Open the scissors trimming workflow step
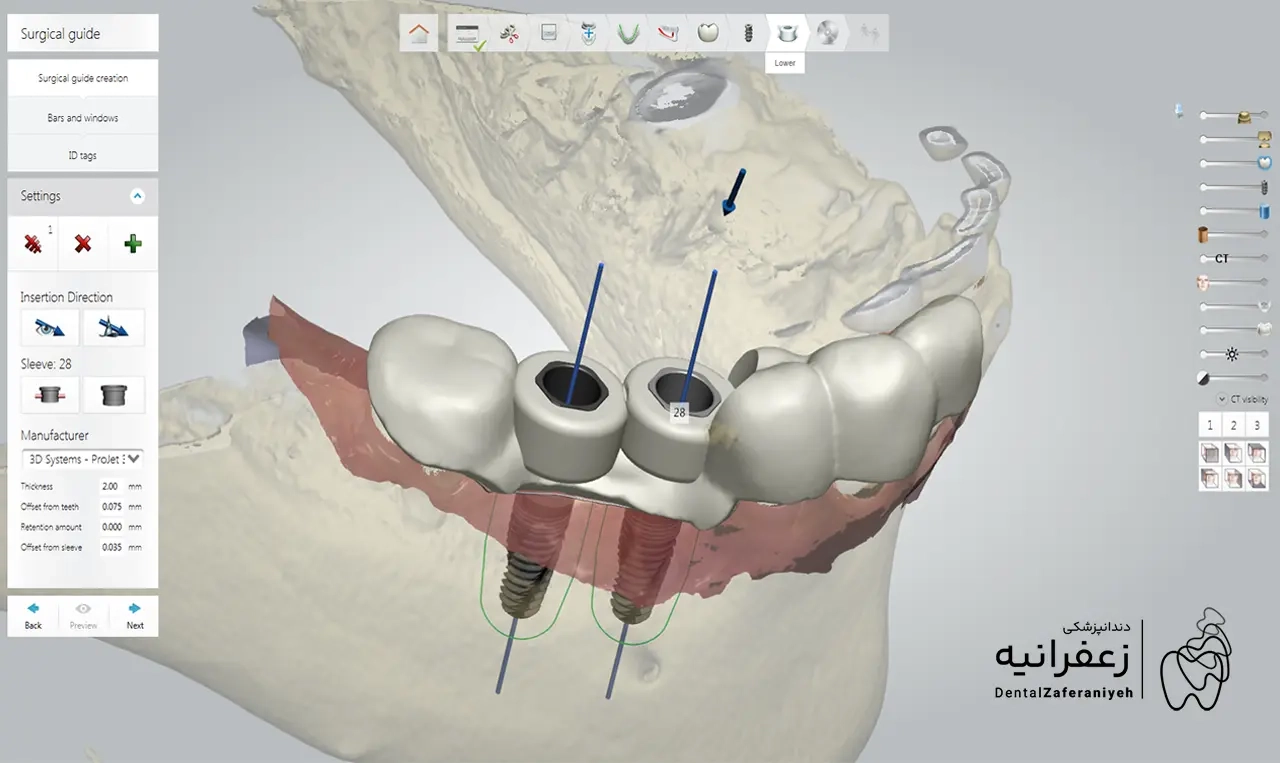The width and height of the screenshot is (1280, 763). pyautogui.click(x=510, y=33)
